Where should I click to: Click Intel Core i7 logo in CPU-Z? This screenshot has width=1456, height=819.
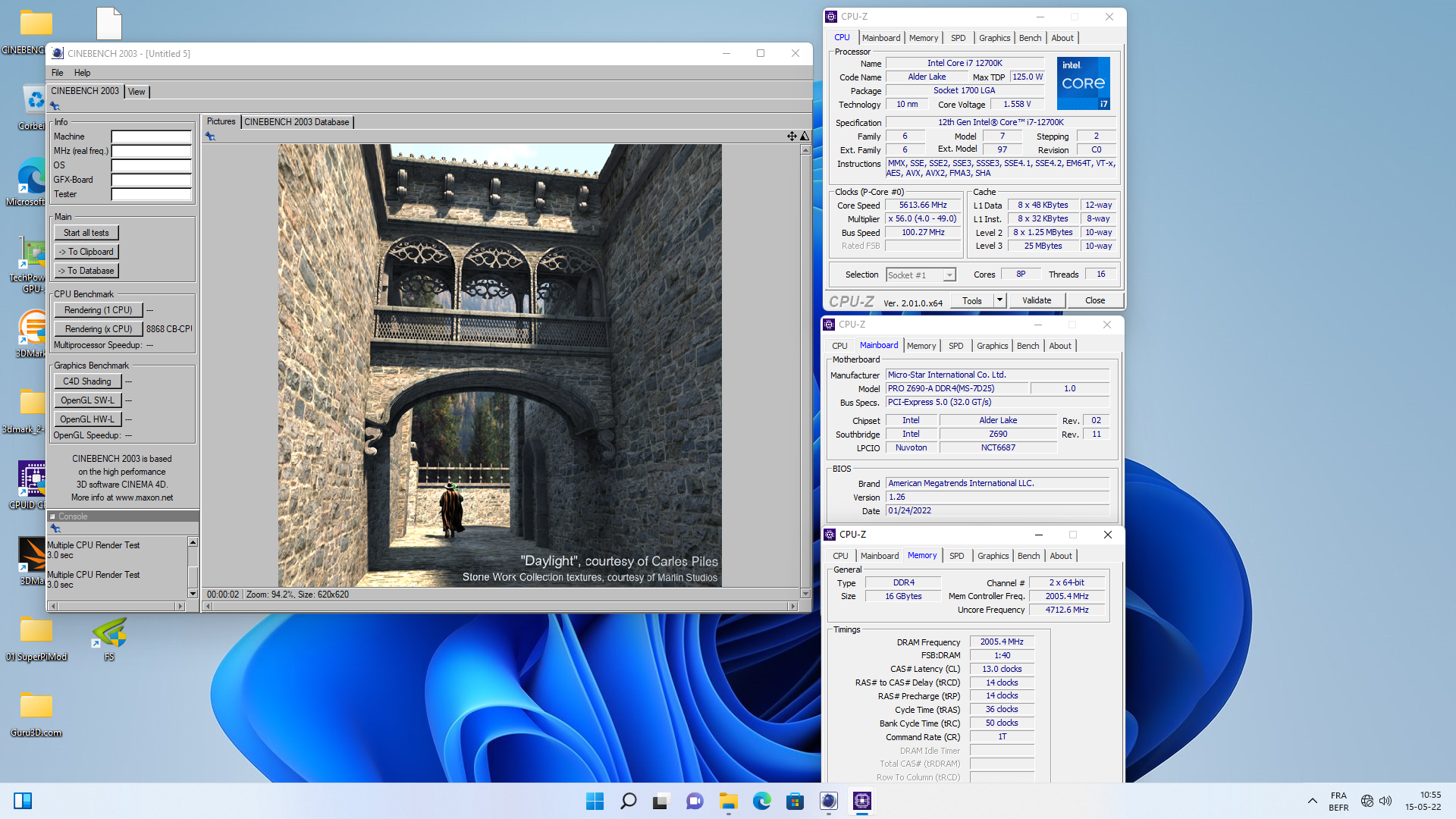coord(1084,83)
